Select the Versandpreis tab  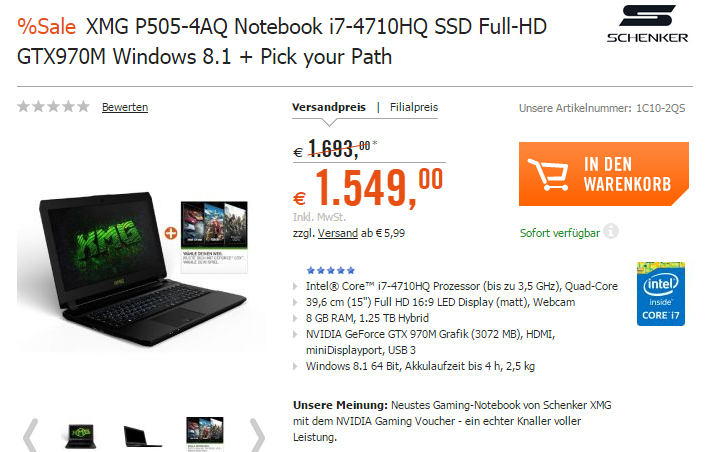pyautogui.click(x=329, y=107)
